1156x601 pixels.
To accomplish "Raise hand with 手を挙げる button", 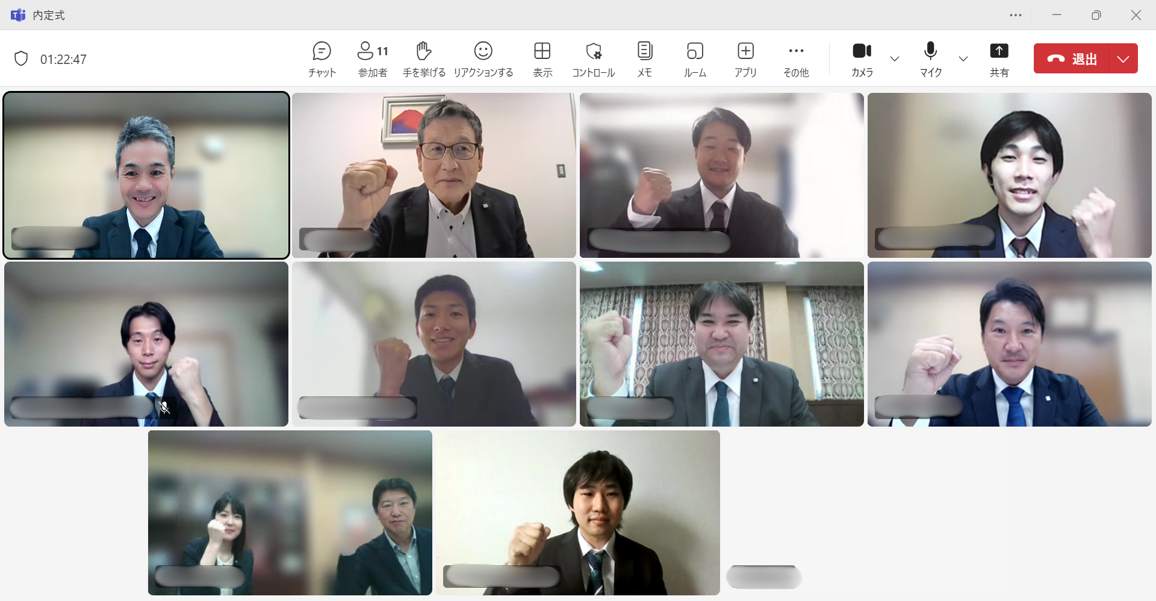I will (424, 59).
